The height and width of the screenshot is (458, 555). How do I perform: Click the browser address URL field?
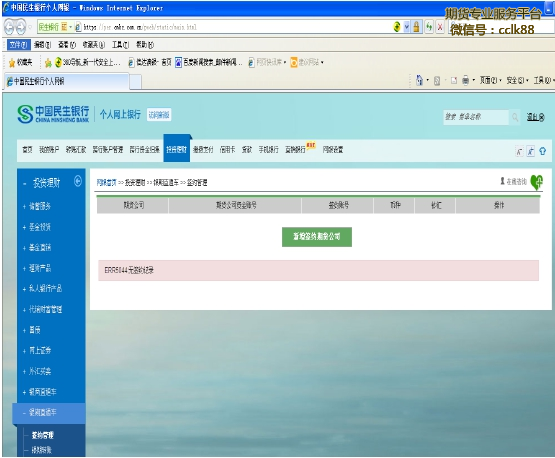click(x=234, y=27)
